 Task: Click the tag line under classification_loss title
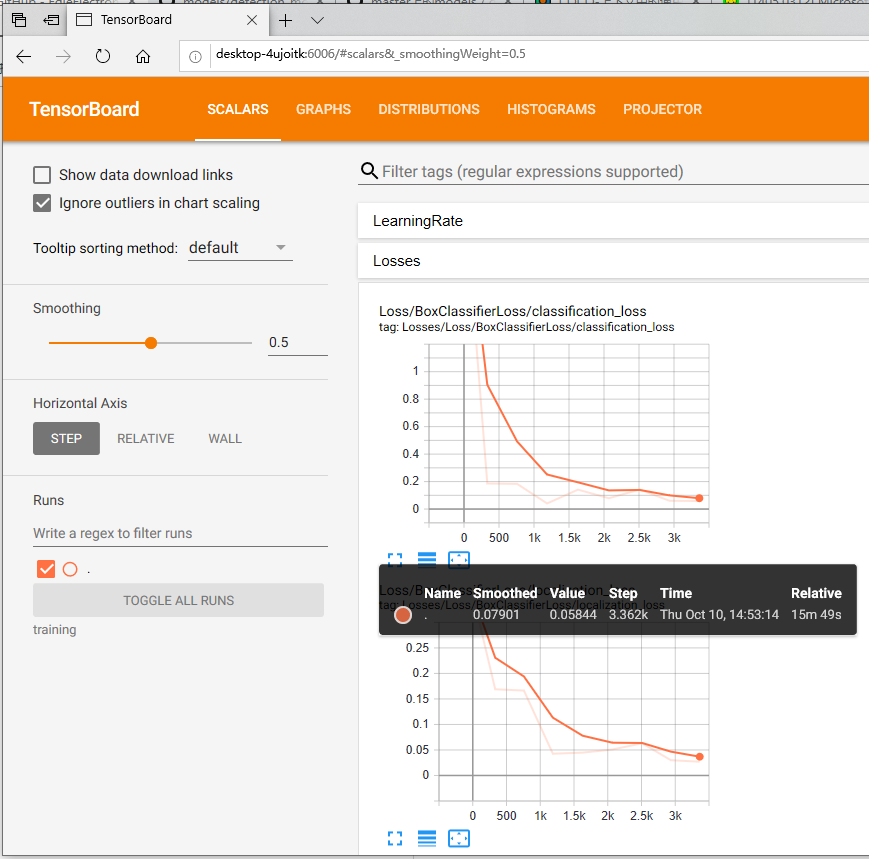[526, 327]
